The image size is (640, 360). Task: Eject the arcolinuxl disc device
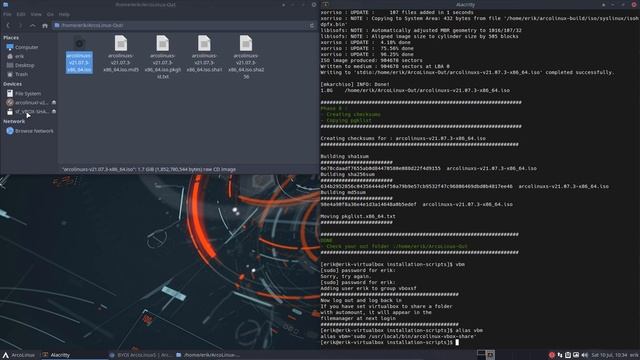pyautogui.click(x=53, y=102)
